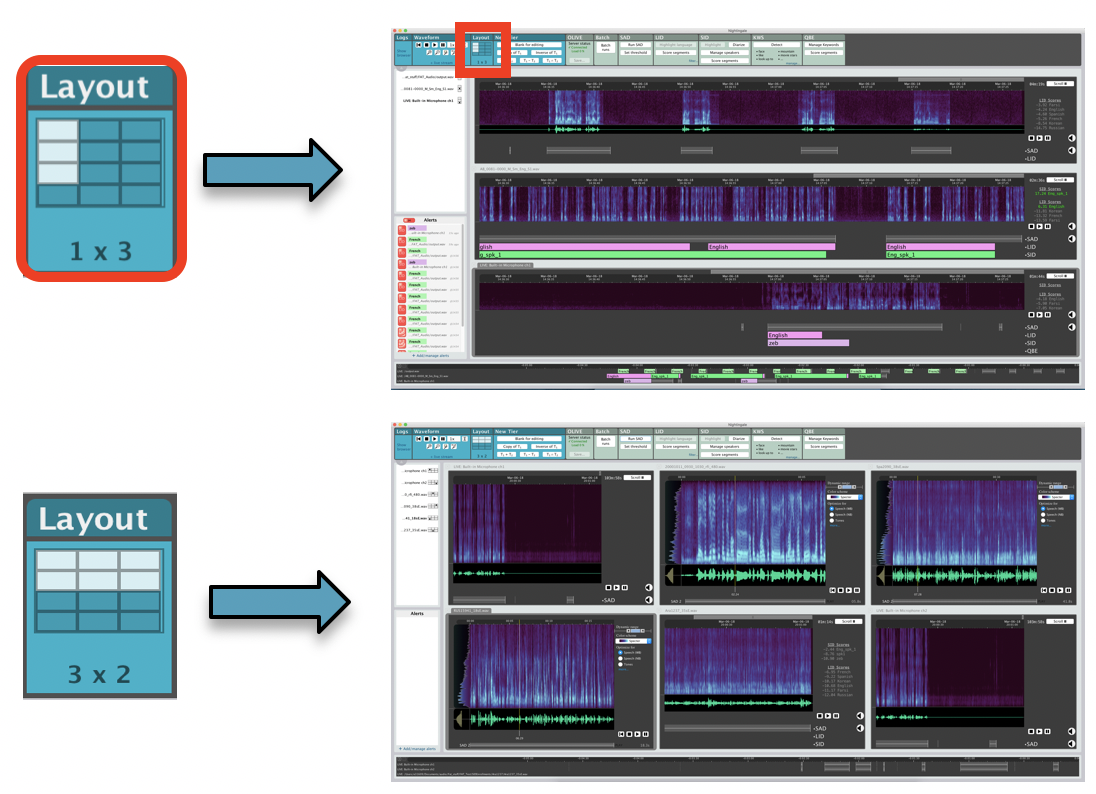The height and width of the screenshot is (794, 1096).
Task: Click the large 3 x 2 Layout icon
Action: point(98,594)
